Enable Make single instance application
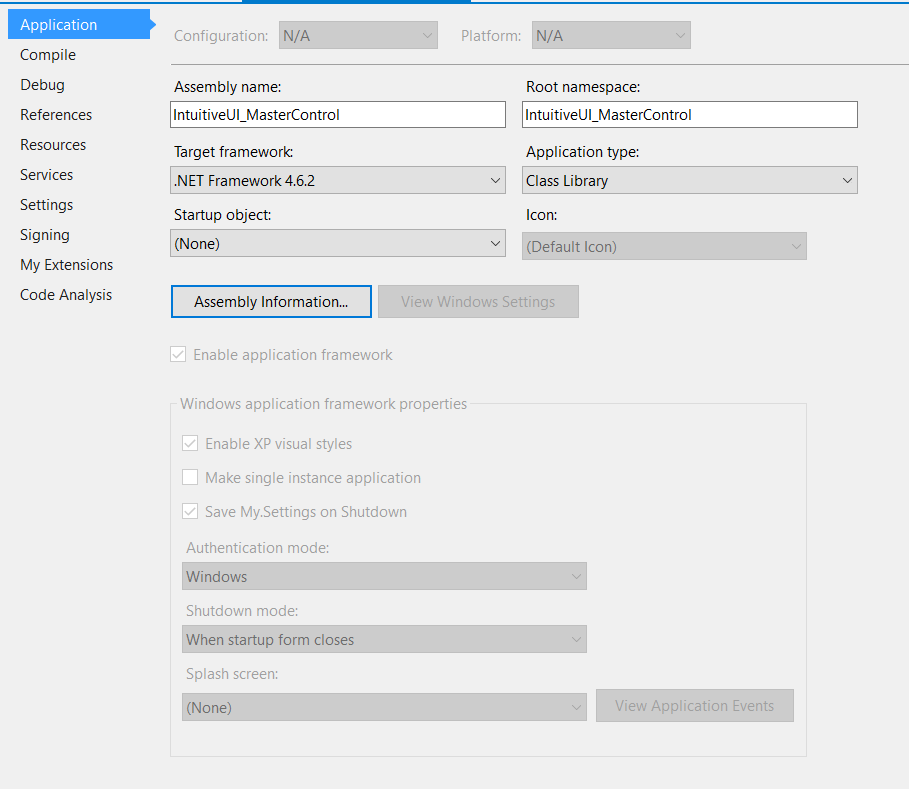This screenshot has height=789, width=909. tap(190, 477)
